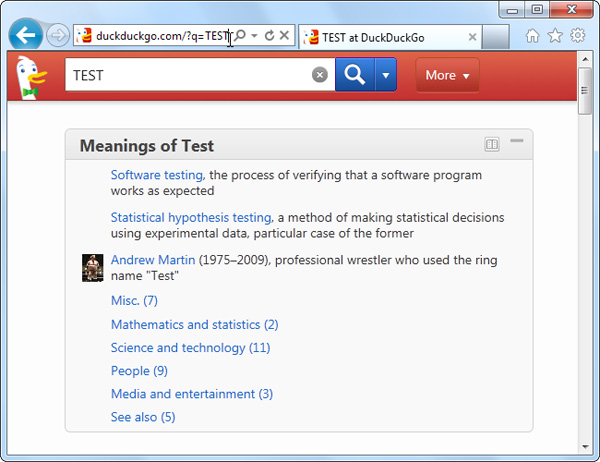The image size is (600, 462).
Task: Open dropdown arrow beside search button
Action: 386,75
